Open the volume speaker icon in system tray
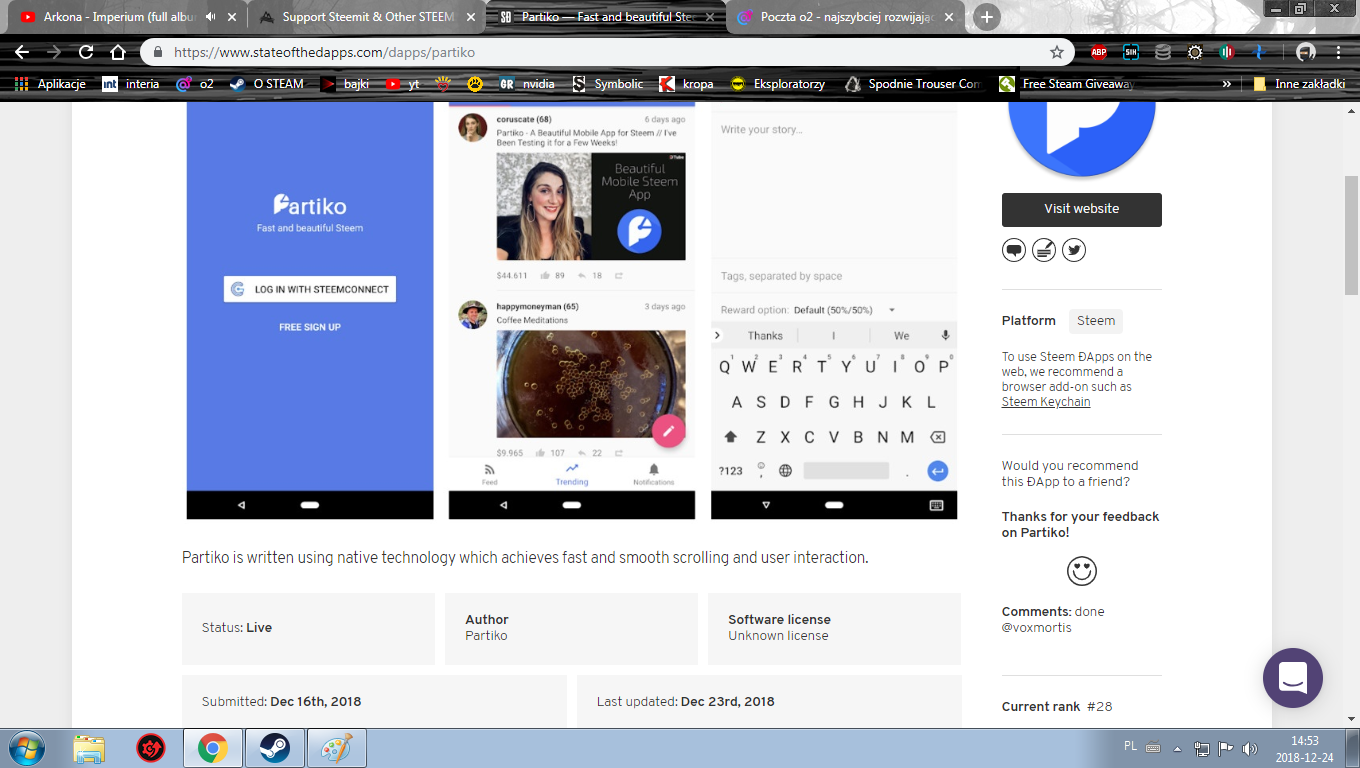 coord(1250,748)
